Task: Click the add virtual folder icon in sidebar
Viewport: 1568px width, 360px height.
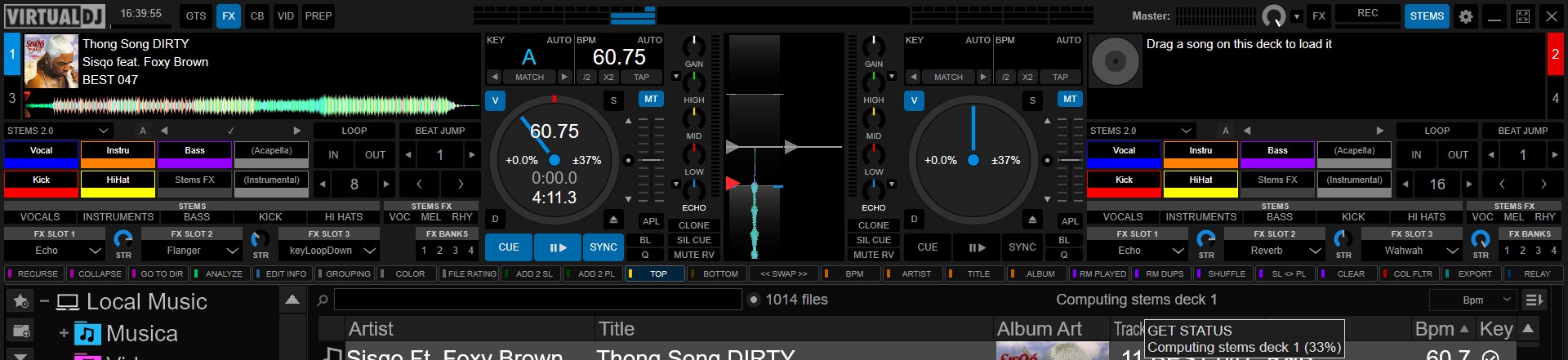Action: (x=21, y=331)
